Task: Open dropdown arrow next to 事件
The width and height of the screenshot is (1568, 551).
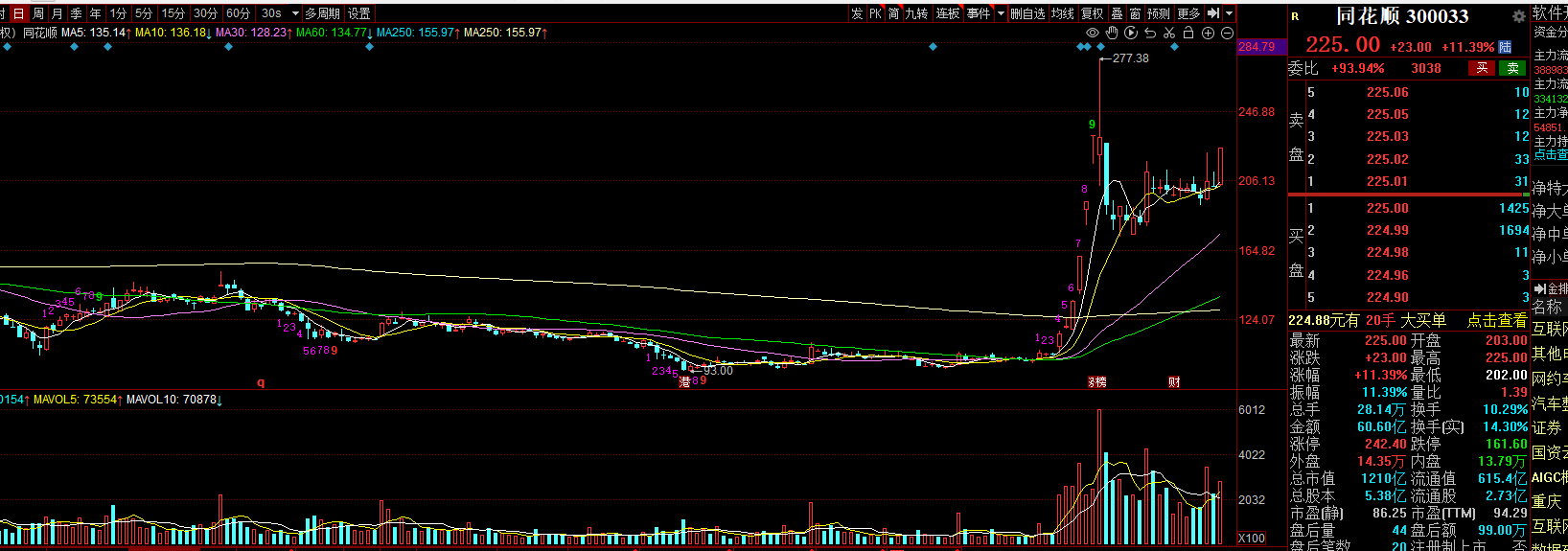Action: coord(1001,13)
